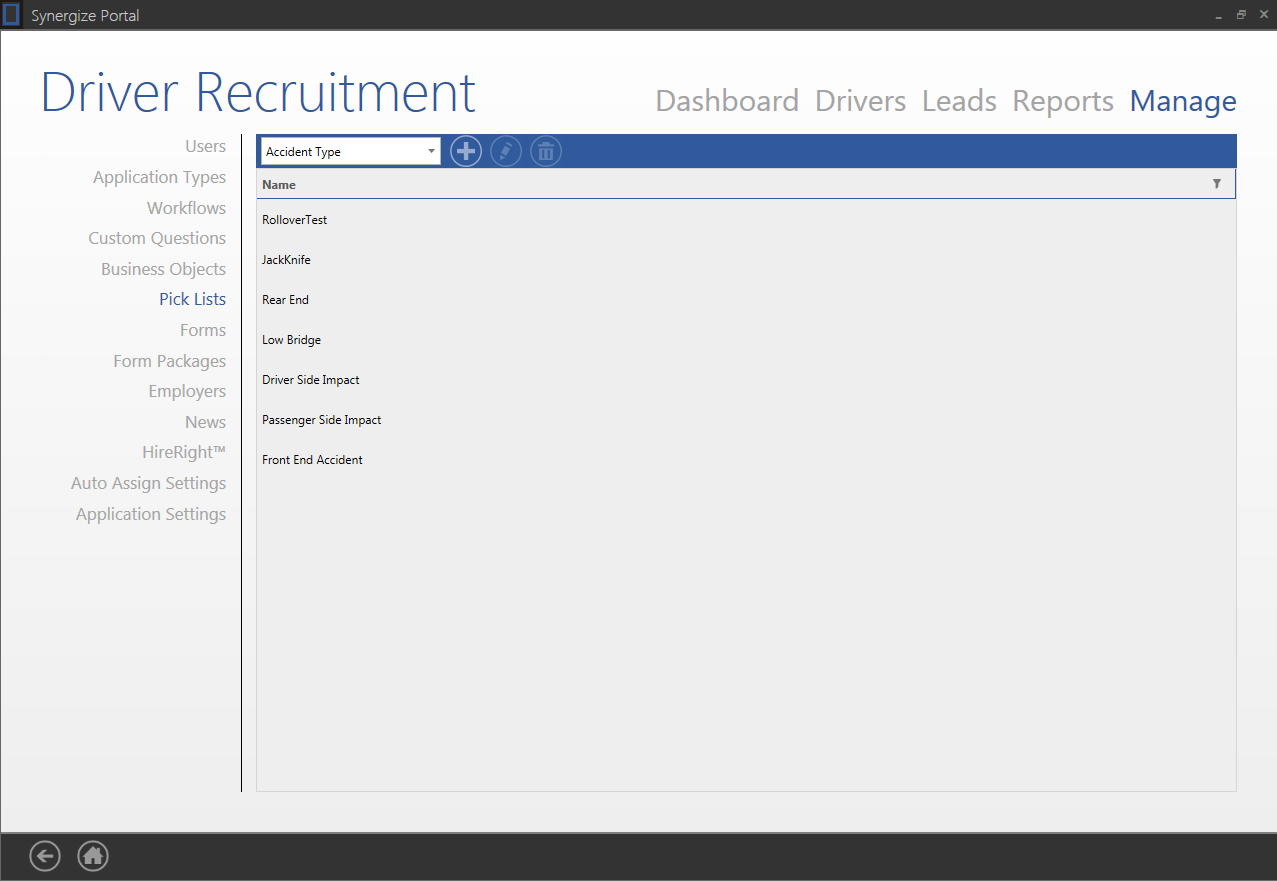Screen dimensions: 1277x881
Task: Open HireRight™ settings in sidebar
Action: (x=184, y=452)
